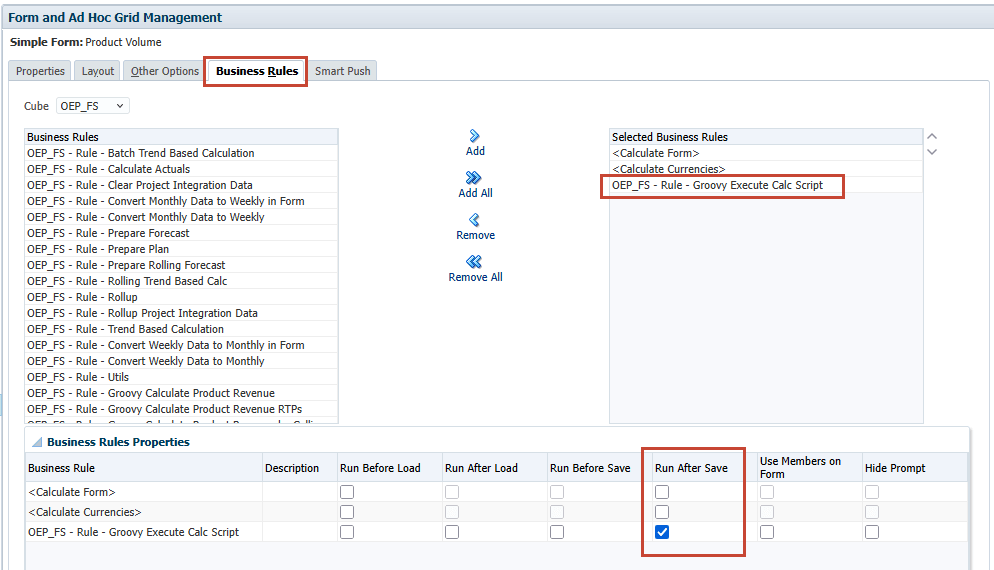This screenshot has height=570, width=994.
Task: Open the Layout tab
Action: point(98,71)
